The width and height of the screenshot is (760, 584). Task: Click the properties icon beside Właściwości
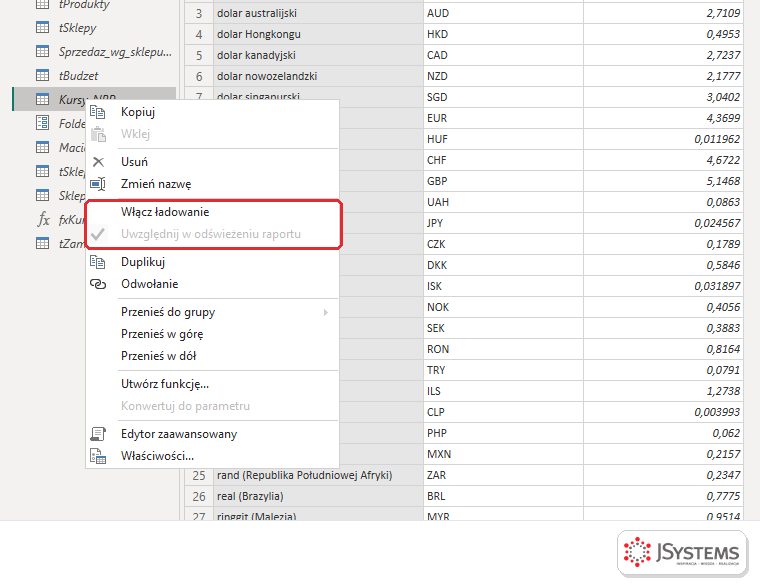tap(98, 456)
